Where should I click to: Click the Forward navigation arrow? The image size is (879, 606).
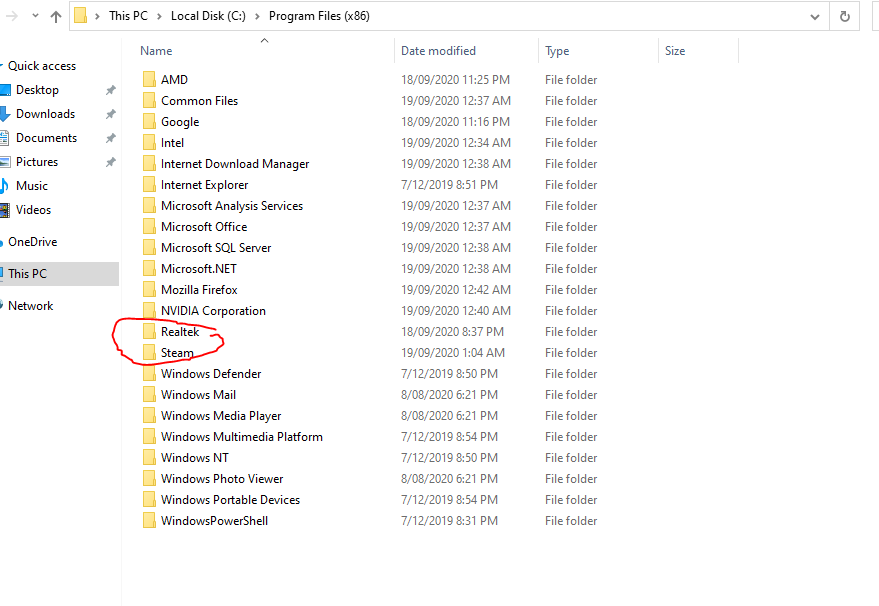tap(11, 16)
